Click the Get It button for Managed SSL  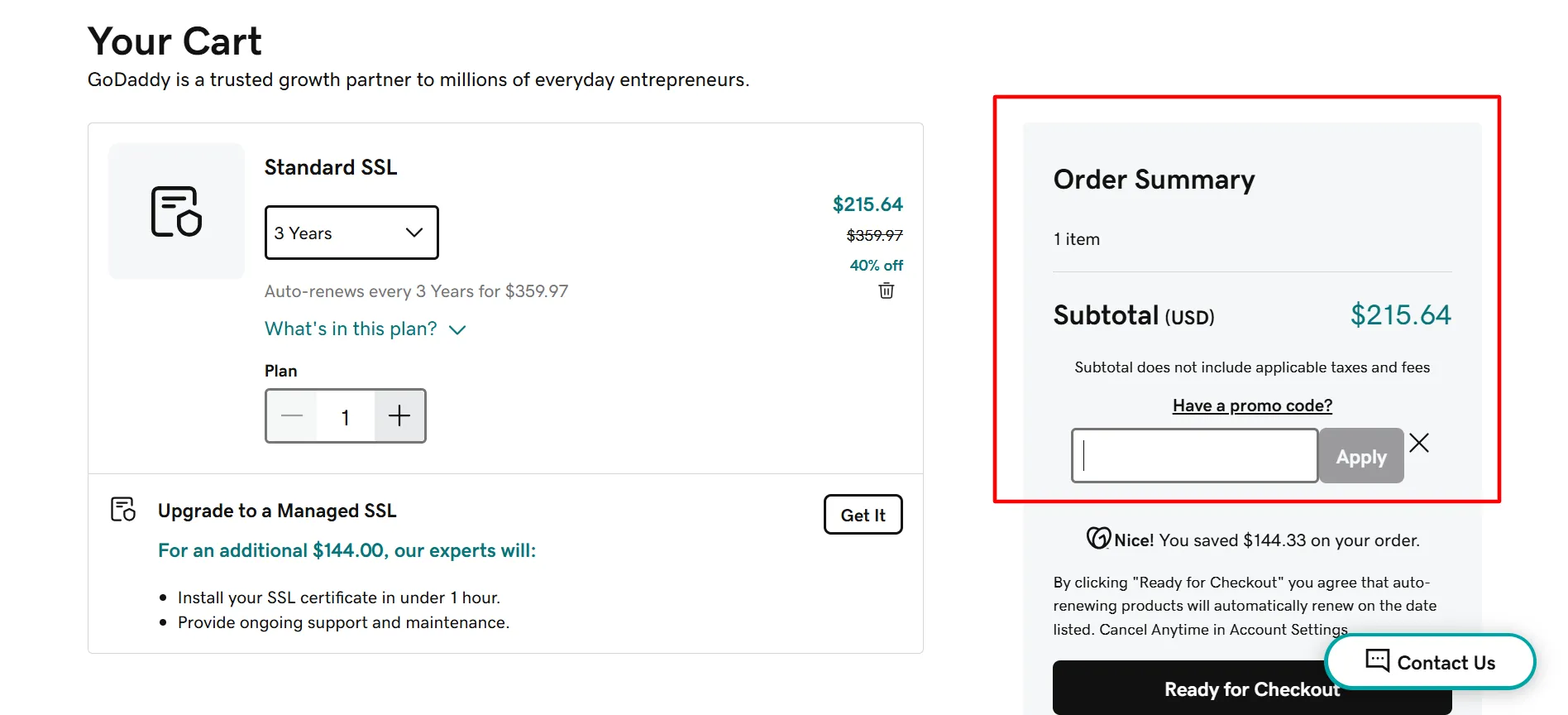click(x=863, y=515)
